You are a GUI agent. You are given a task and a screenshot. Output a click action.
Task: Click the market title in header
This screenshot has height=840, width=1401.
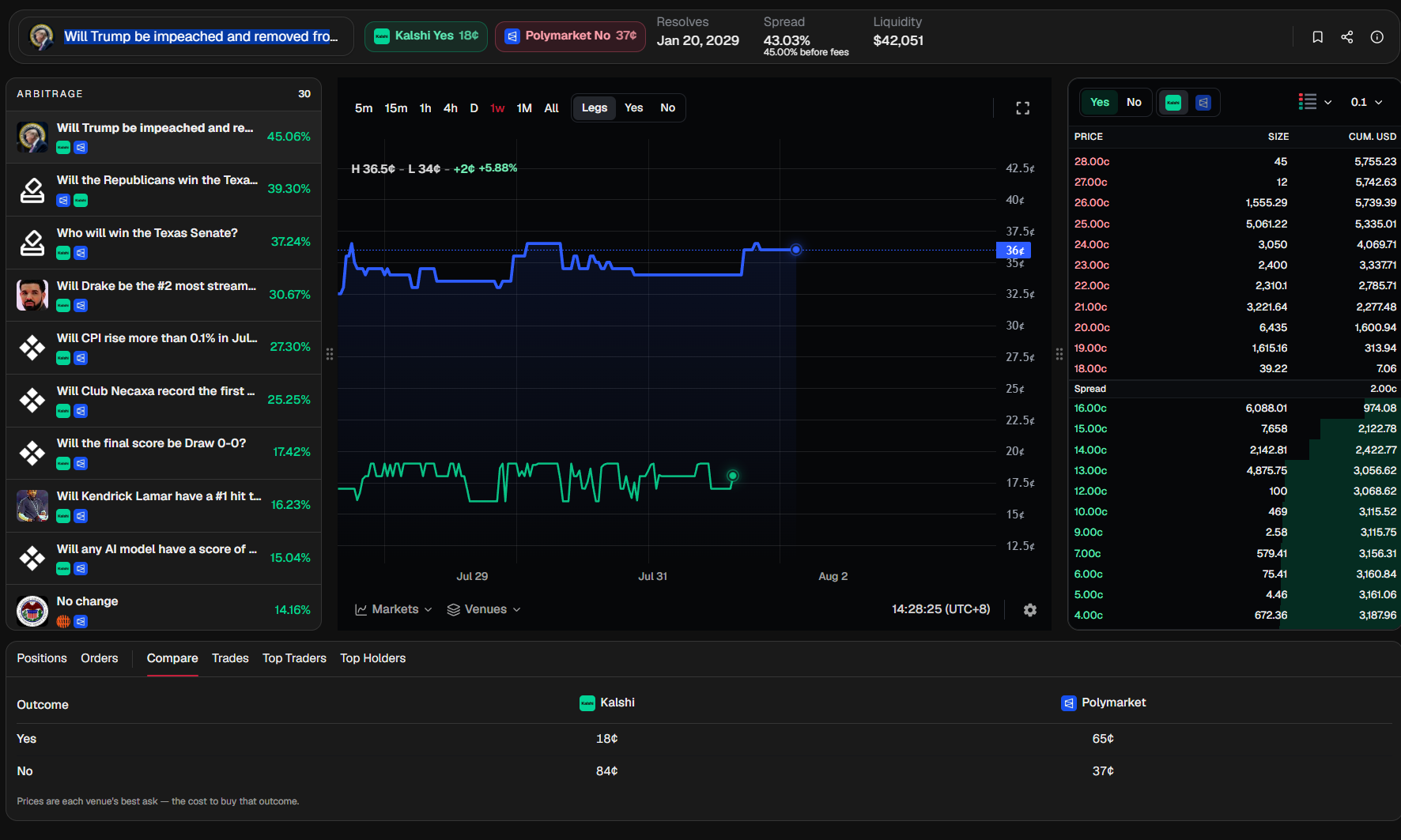201,36
